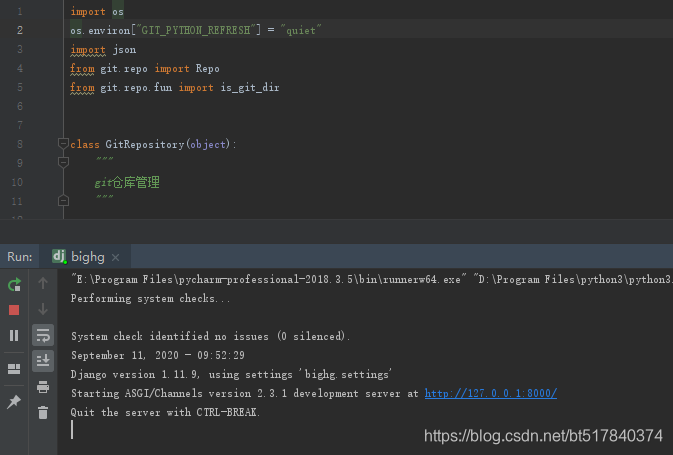Go down the stack trace
The image size is (673, 455).
coord(43,309)
